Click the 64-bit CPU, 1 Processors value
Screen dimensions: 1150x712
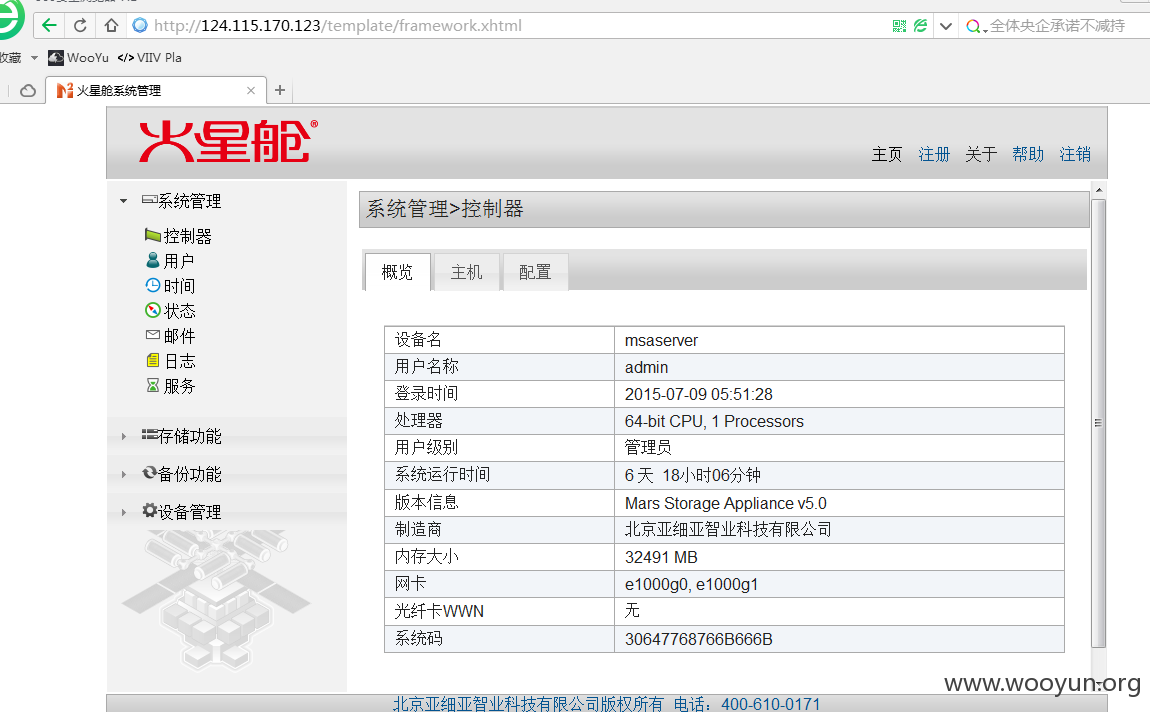714,422
